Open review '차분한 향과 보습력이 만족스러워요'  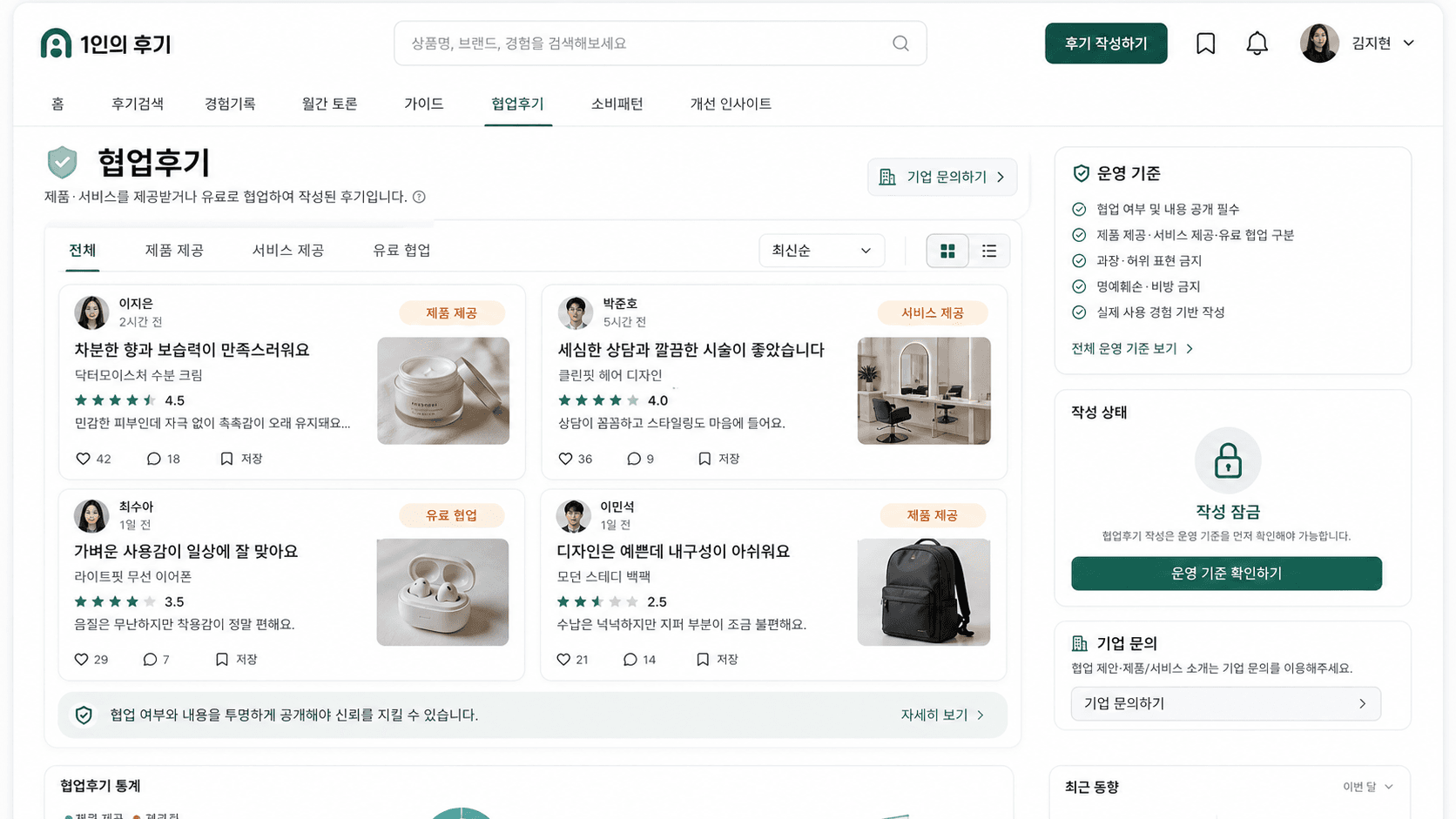(192, 350)
